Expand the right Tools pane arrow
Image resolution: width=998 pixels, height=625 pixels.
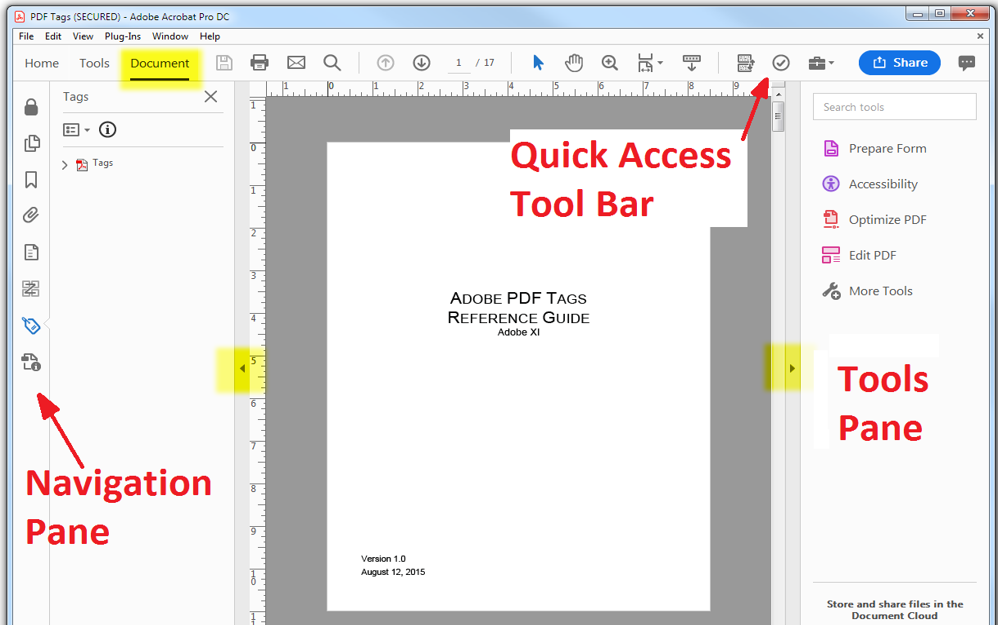coord(791,367)
